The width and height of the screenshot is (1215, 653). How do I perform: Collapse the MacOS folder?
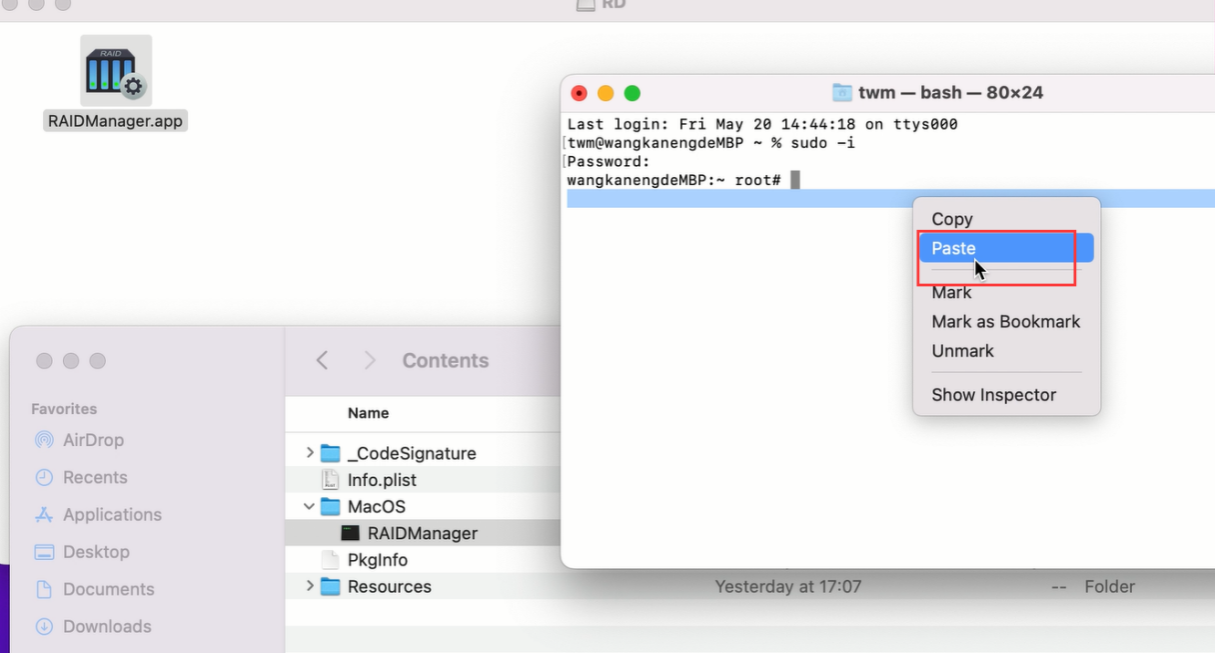click(310, 507)
